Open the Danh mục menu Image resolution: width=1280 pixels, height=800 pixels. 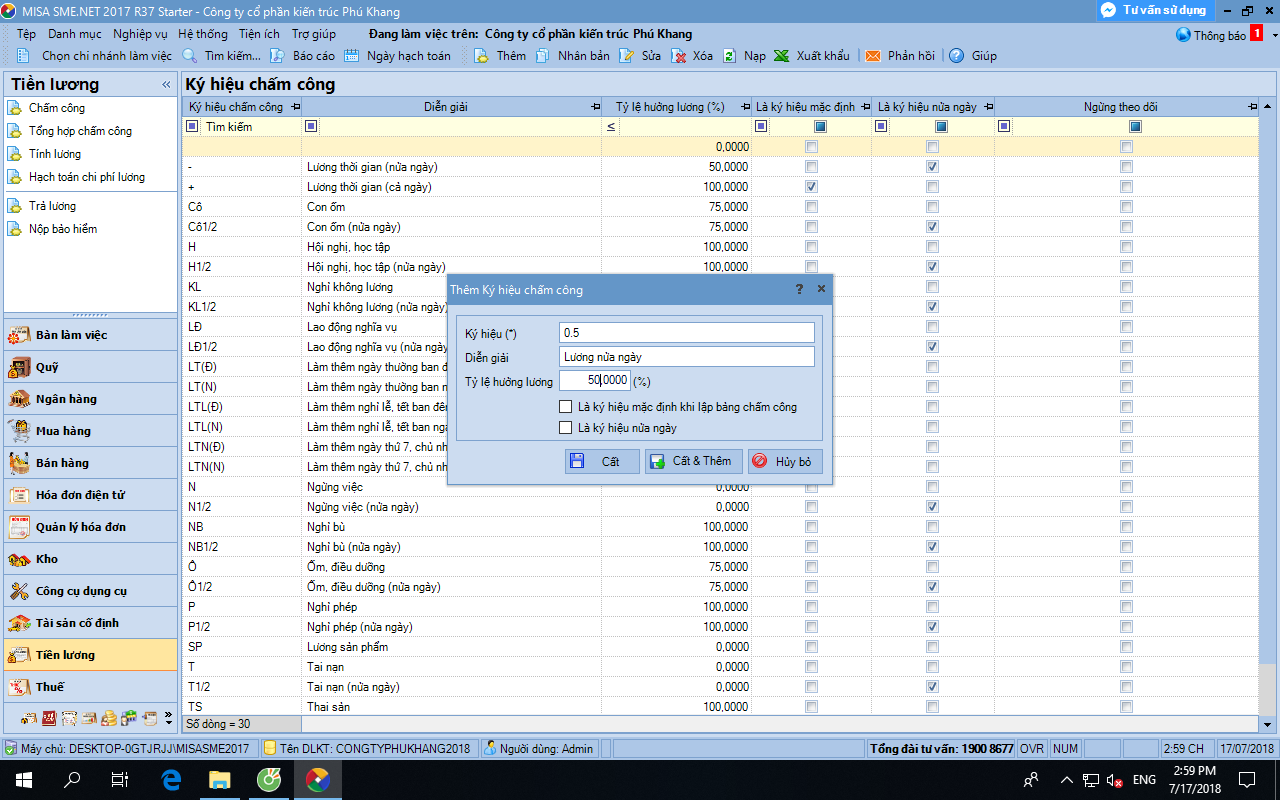click(x=74, y=34)
